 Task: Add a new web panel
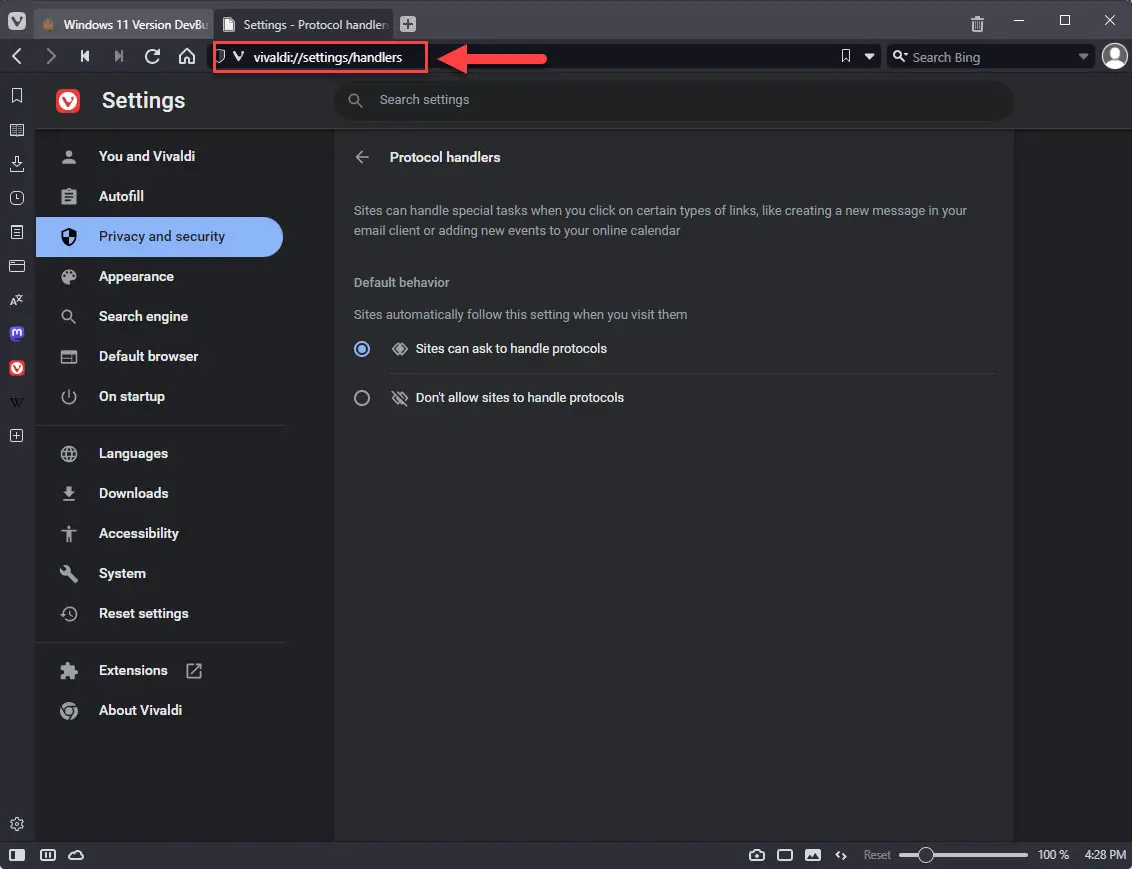point(17,435)
